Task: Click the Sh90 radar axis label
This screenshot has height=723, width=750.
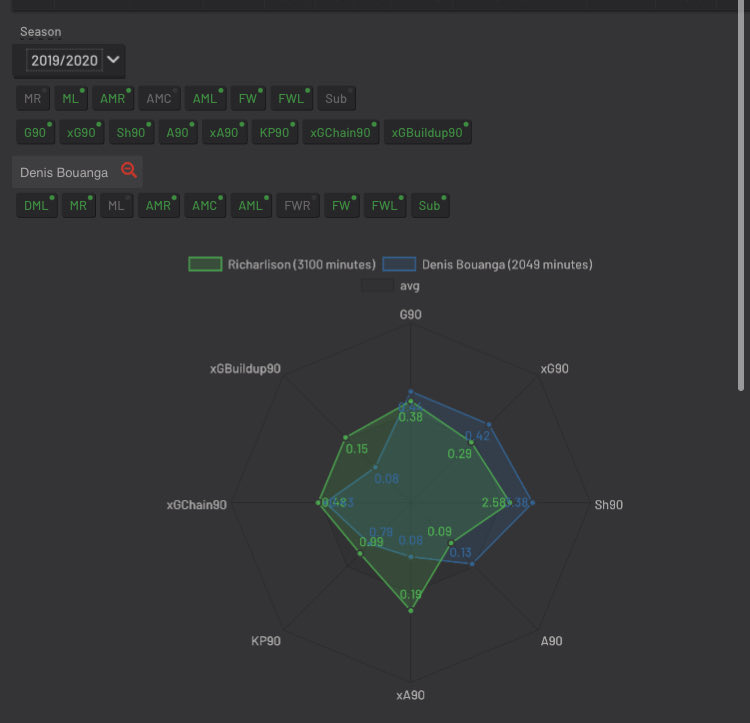Action: point(608,505)
